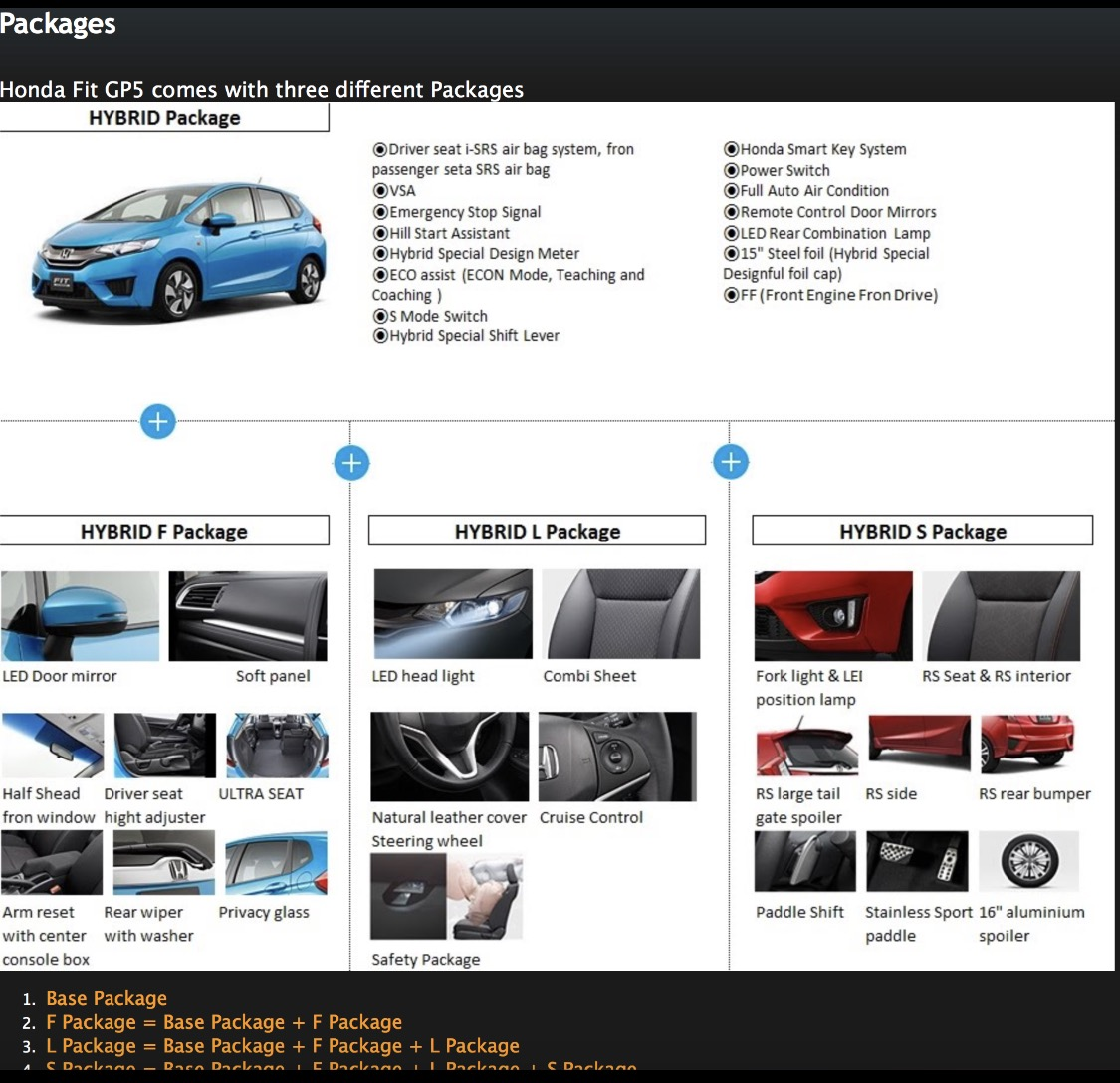Click the Hybrid Special Shift Lever bullet

pos(466,335)
